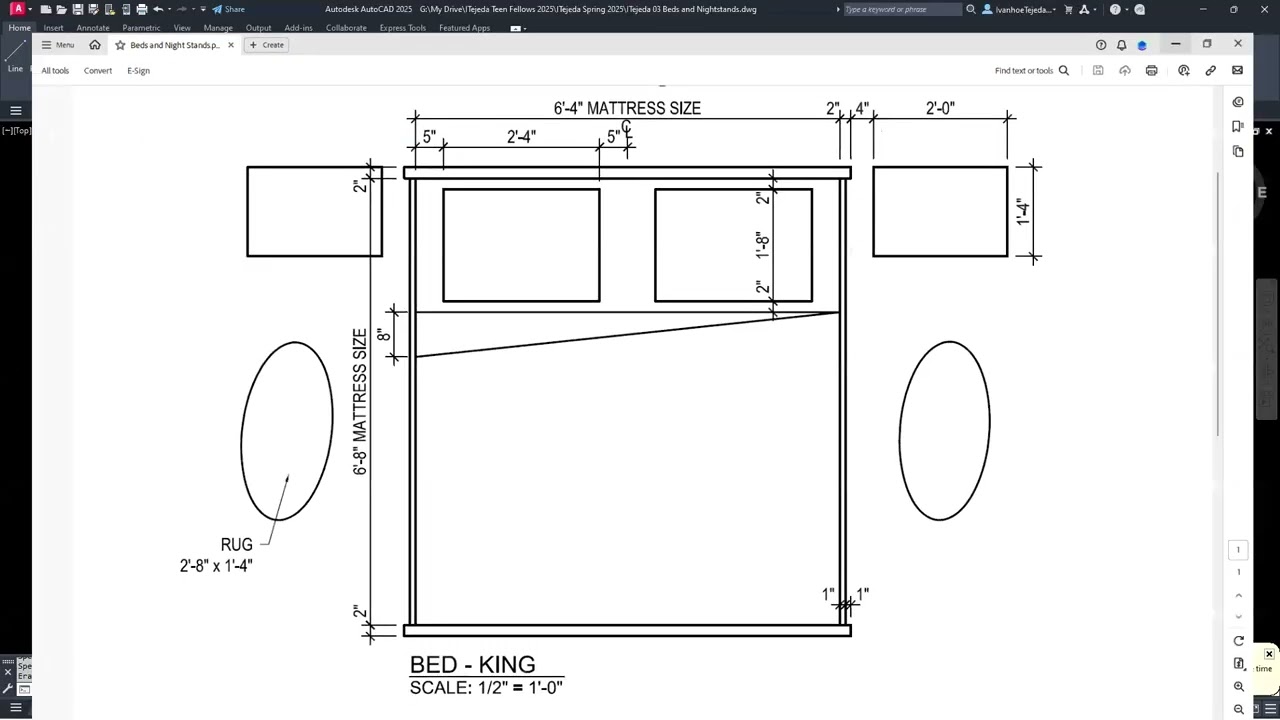Close the Beds and Night Stands tab

click(231, 45)
